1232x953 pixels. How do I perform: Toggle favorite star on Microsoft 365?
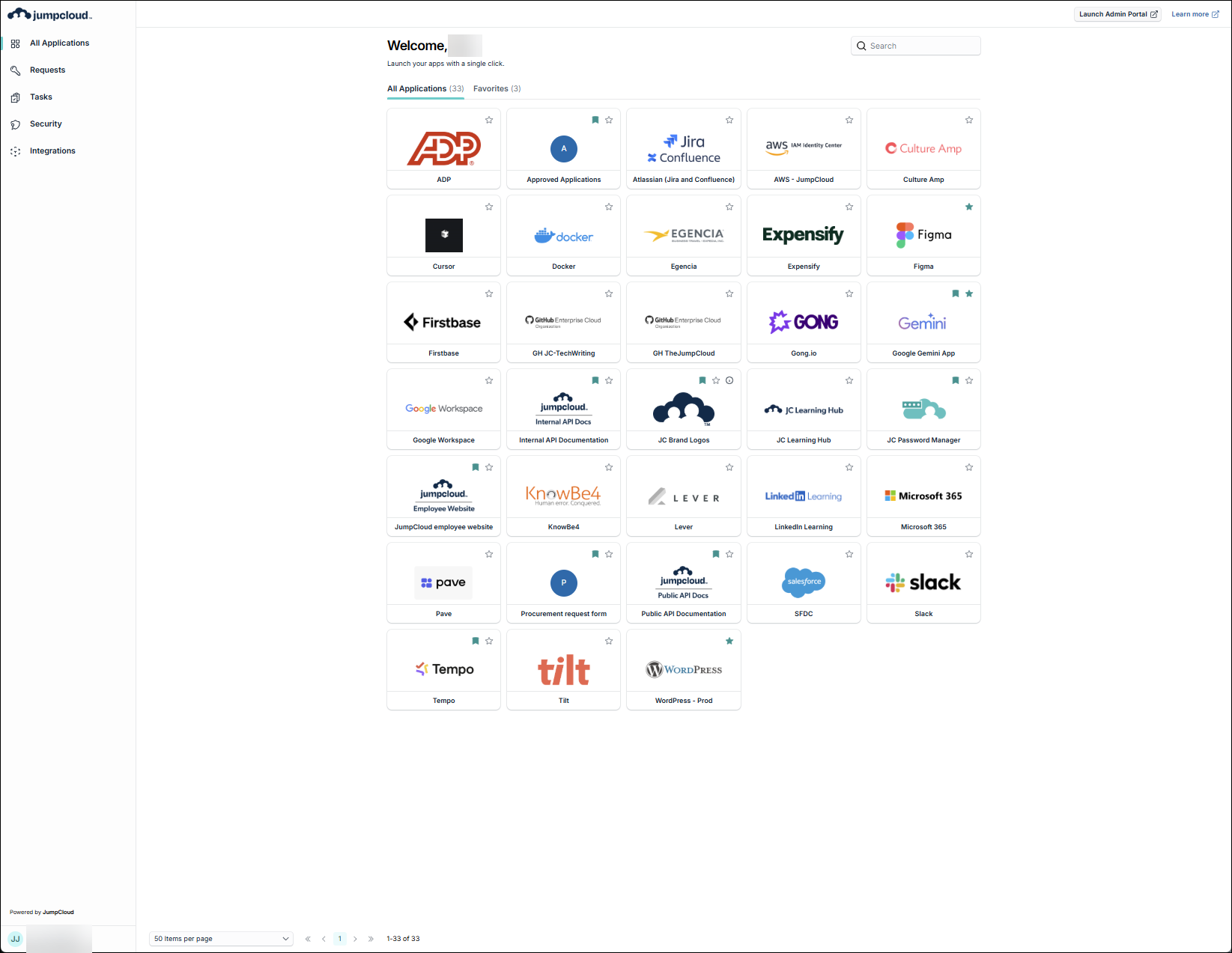point(969,467)
